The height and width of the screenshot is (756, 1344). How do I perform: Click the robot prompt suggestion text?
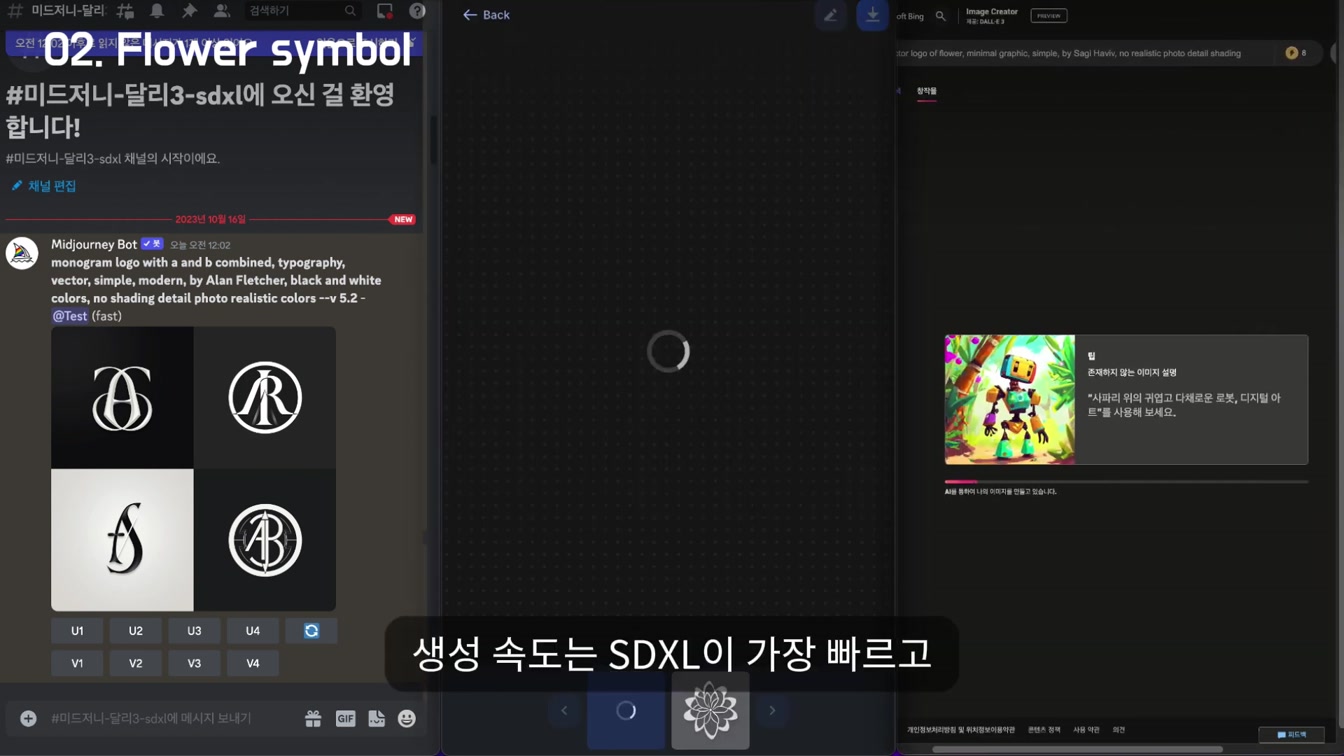click(1183, 405)
